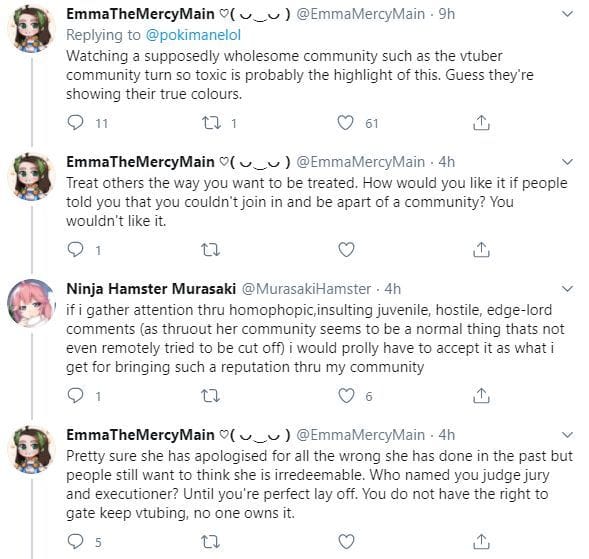Open options chevron on Ninja Hamster Murasaki's tweet
Screen dimensions: 589x559
pyautogui.click(x=567, y=289)
